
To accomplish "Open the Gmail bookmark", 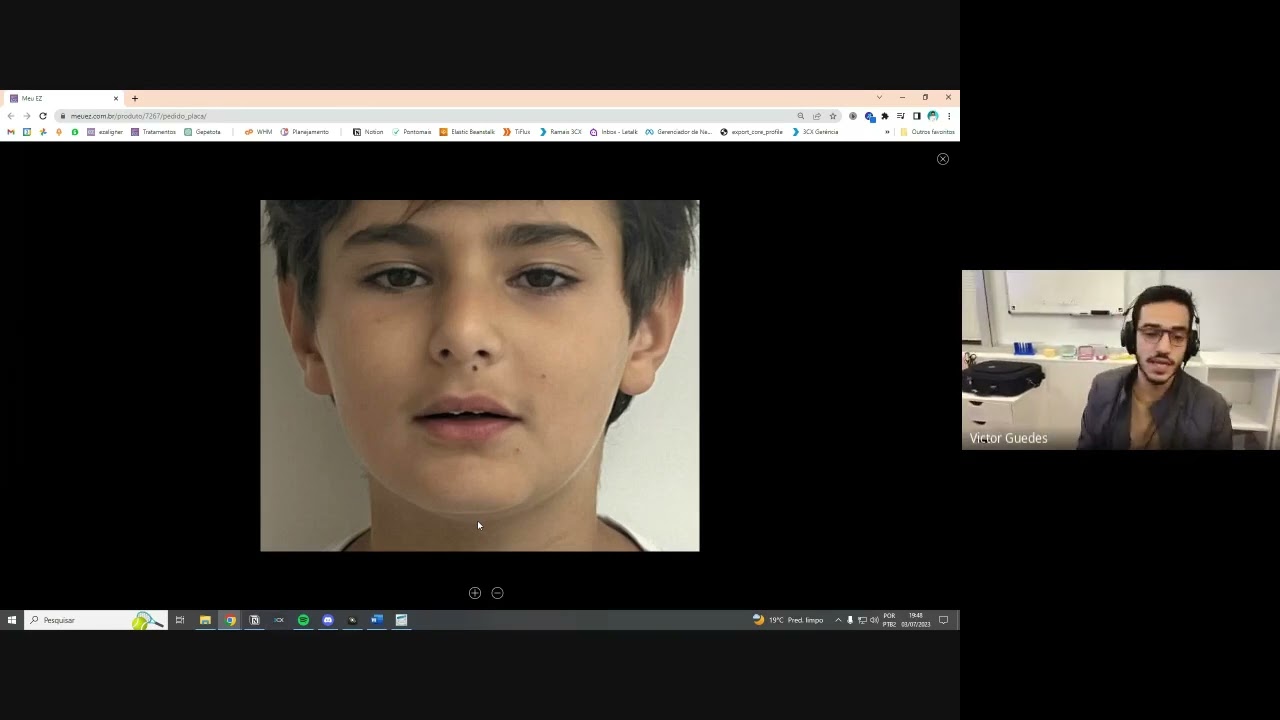I will pyautogui.click(x=11, y=132).
